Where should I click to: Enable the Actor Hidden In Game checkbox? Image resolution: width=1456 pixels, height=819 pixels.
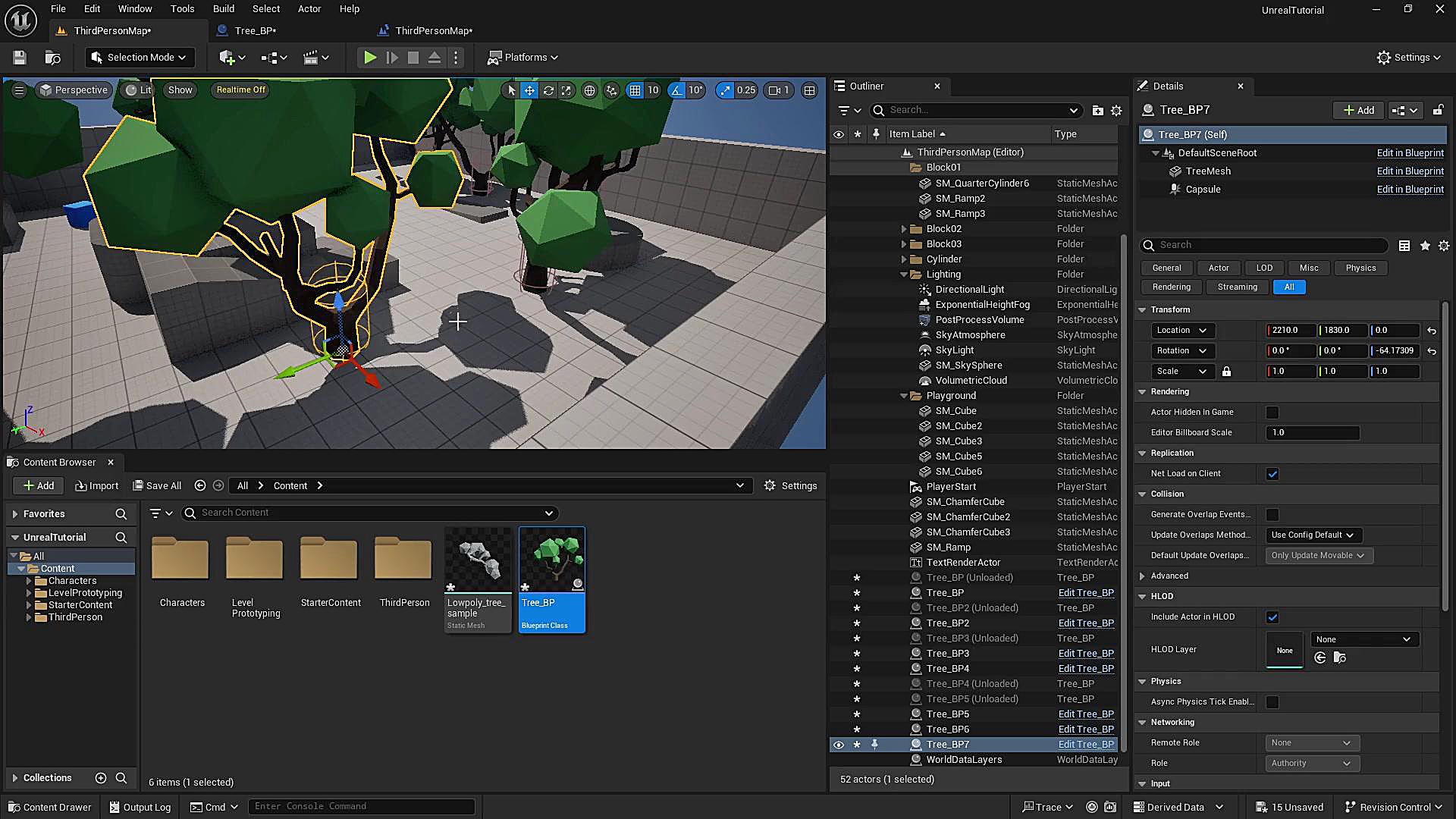[x=1272, y=413]
